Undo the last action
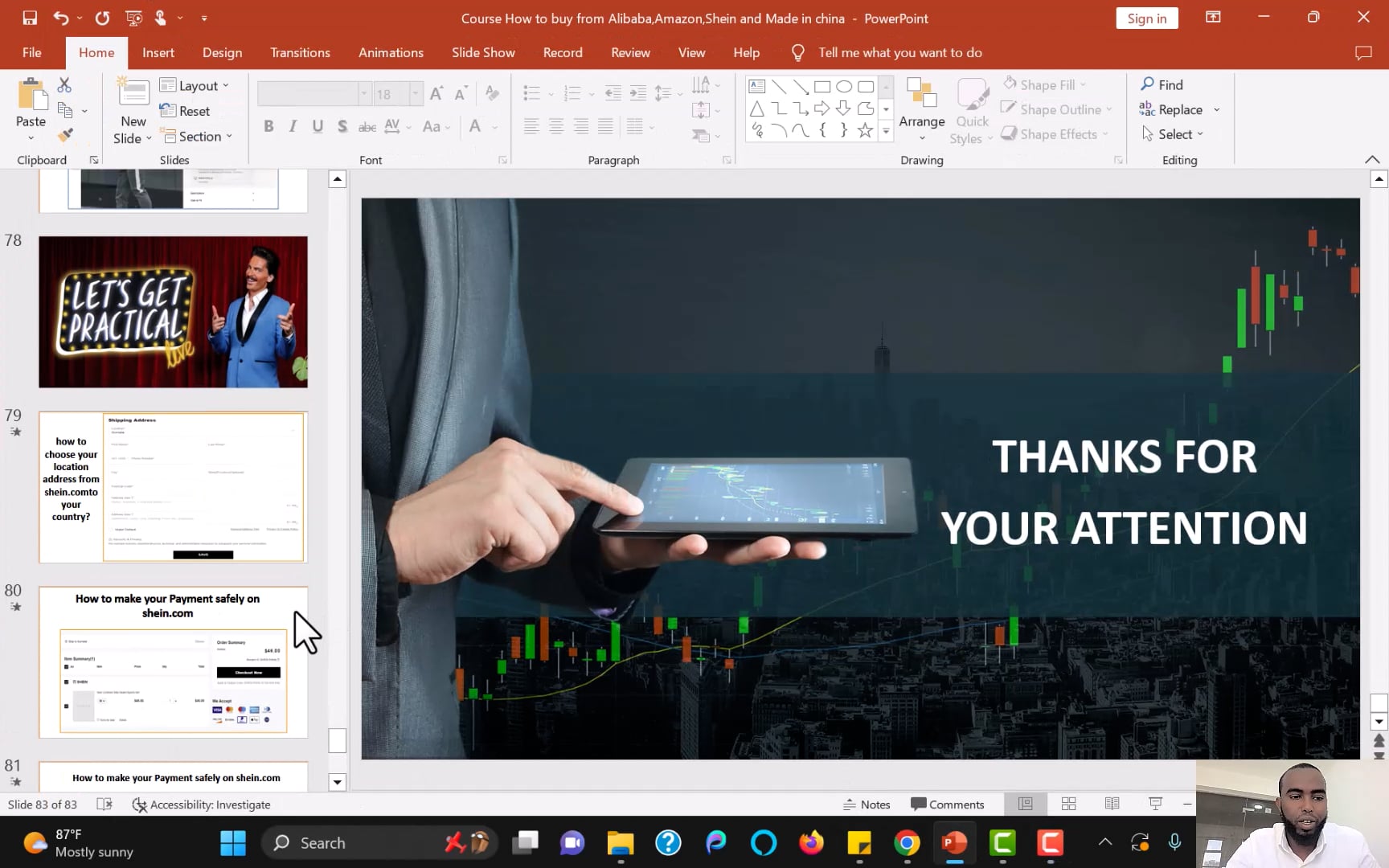This screenshot has height=868, width=1389. (x=60, y=18)
